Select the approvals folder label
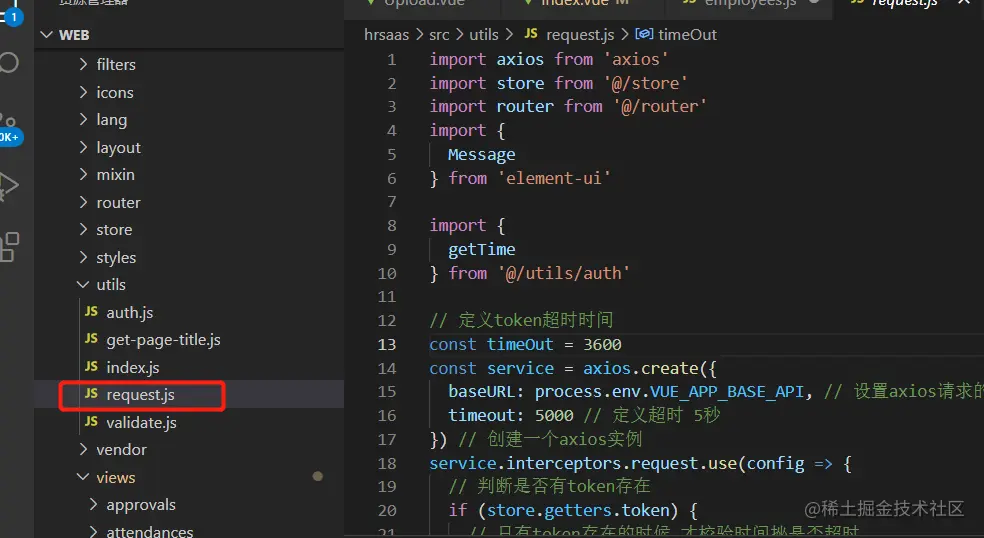Image resolution: width=984 pixels, height=538 pixels. pyautogui.click(x=141, y=505)
